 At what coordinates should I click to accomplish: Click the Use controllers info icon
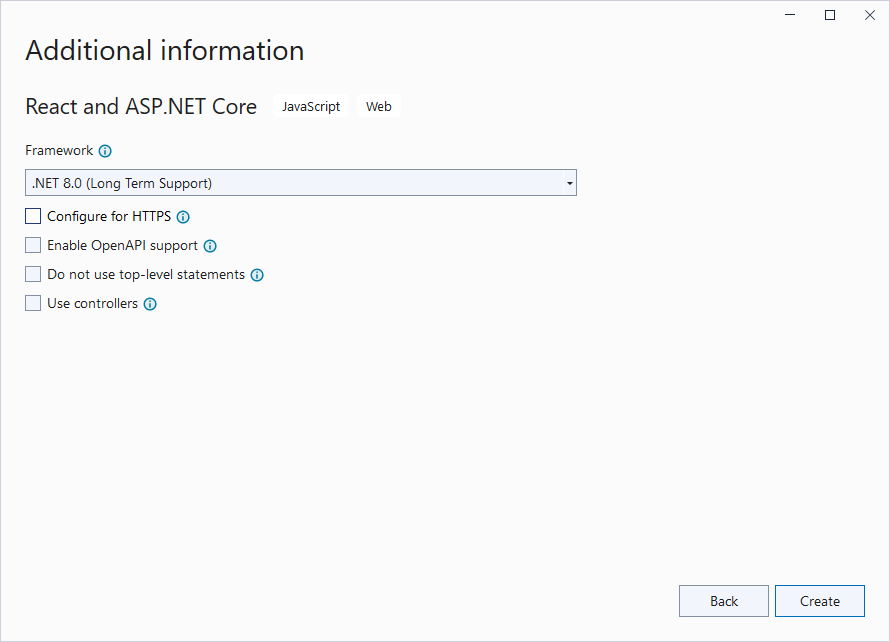coord(150,304)
